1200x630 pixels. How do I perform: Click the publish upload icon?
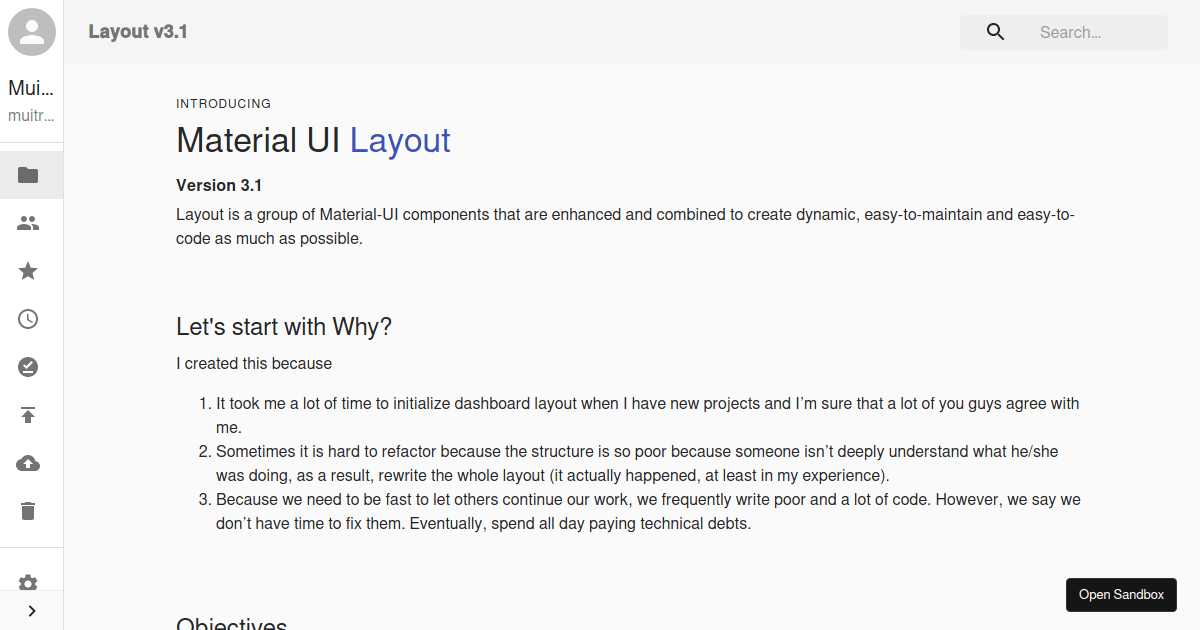(28, 415)
